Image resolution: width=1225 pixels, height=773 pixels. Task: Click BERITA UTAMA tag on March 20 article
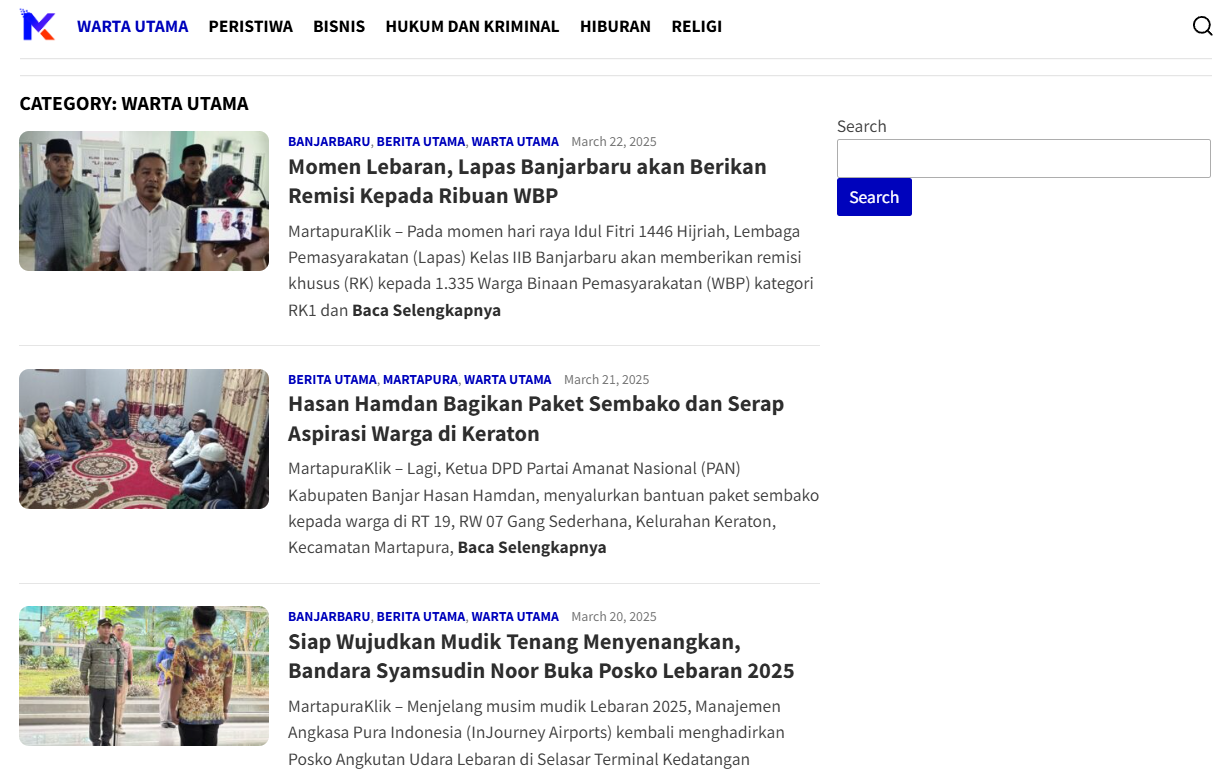coord(421,617)
